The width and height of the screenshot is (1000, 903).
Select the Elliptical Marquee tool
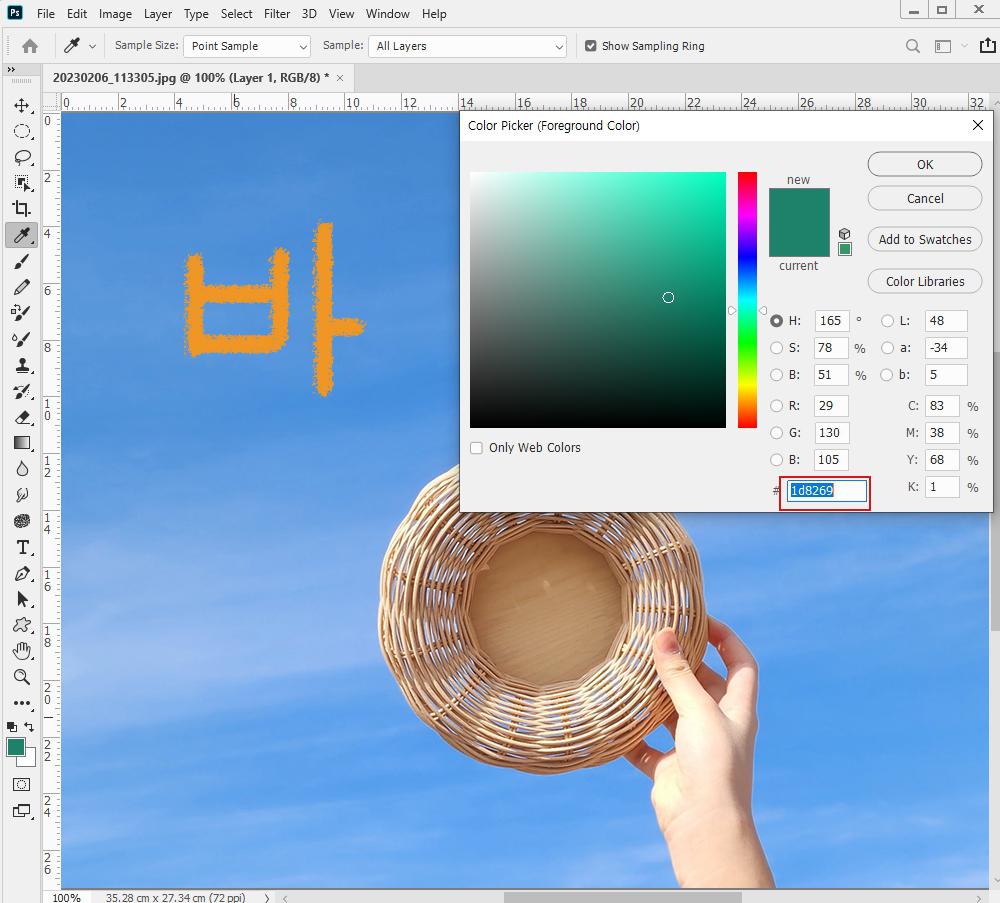(x=22, y=131)
